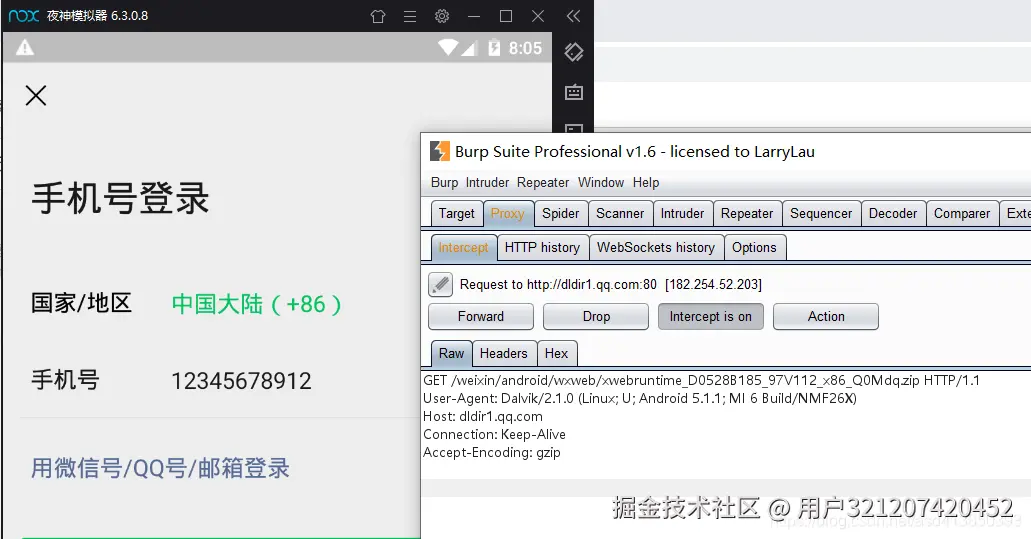Close the phone login page with X

[x=36, y=95]
